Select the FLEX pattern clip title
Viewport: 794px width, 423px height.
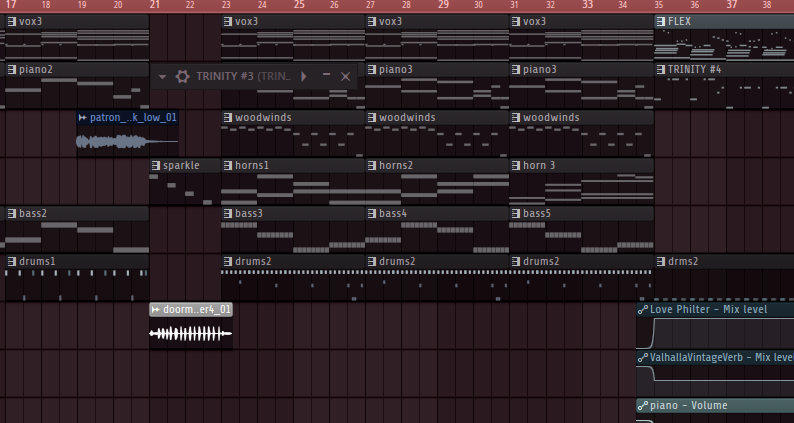(679, 22)
